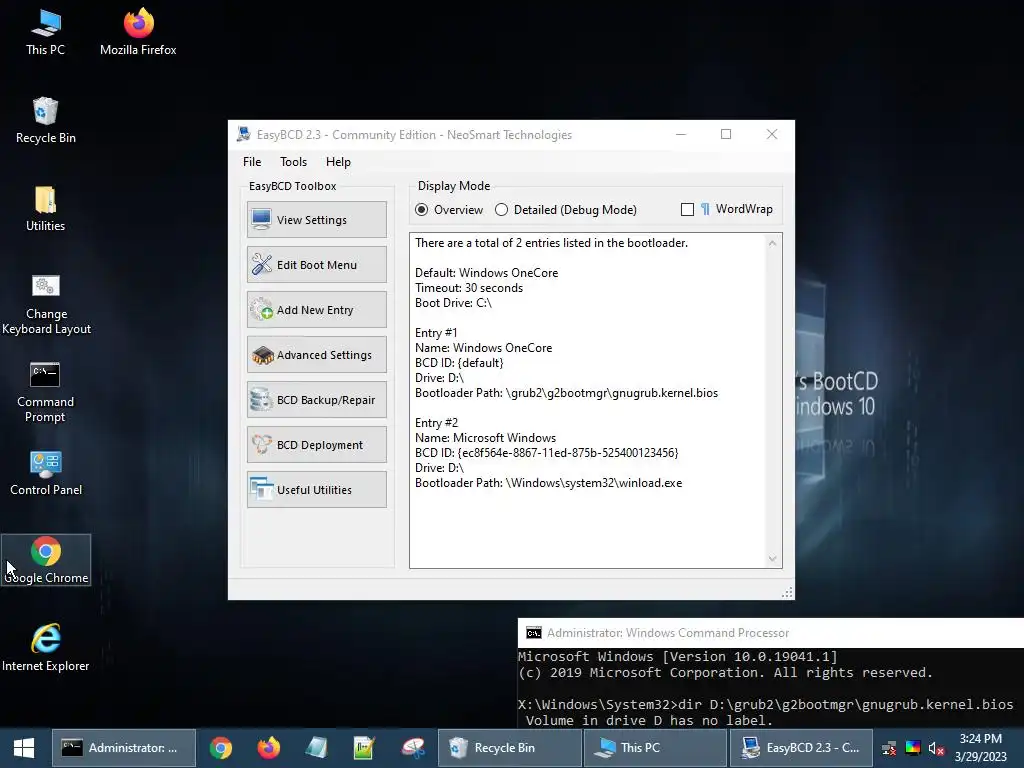This screenshot has height=768, width=1024.
Task: Open Chrome from the taskbar
Action: click(x=221, y=748)
